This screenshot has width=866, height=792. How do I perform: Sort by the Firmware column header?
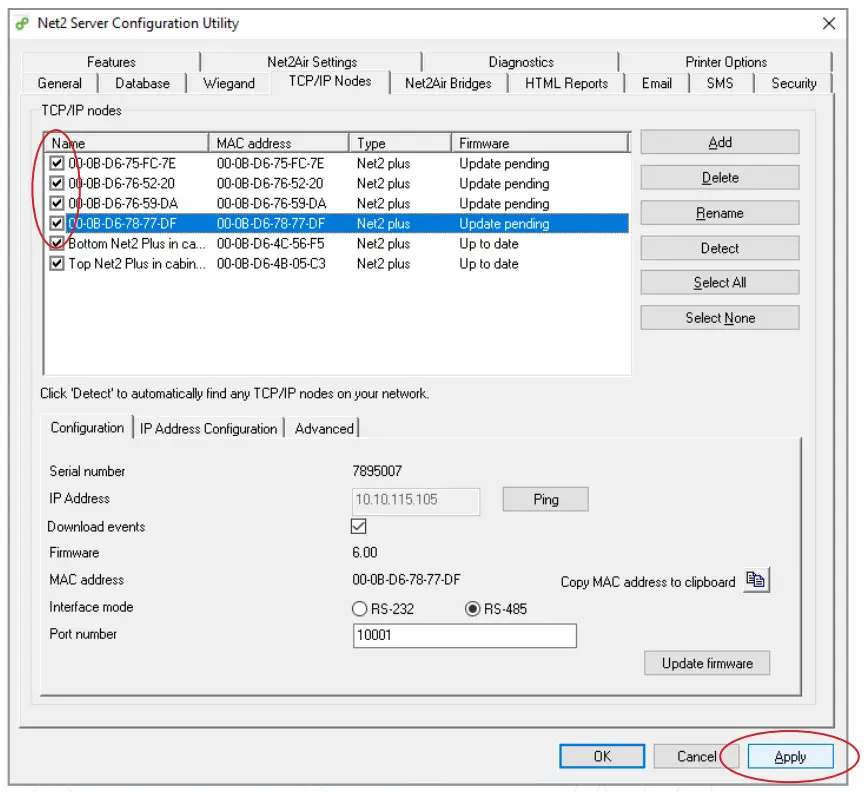pos(540,143)
